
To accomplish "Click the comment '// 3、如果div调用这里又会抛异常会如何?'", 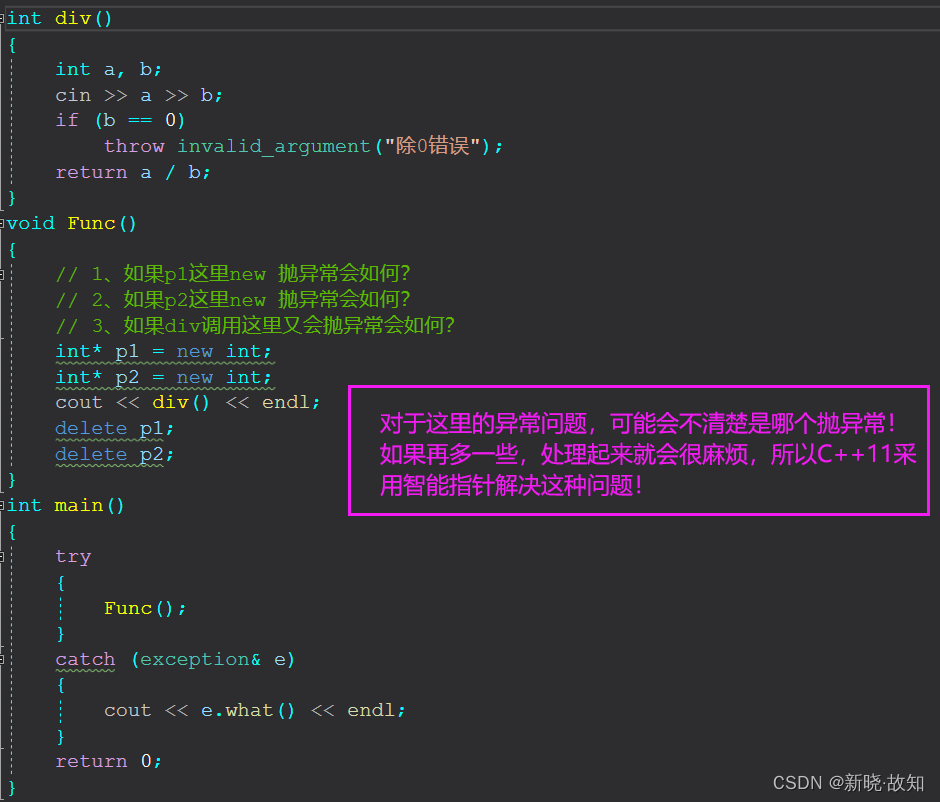I will (255, 325).
